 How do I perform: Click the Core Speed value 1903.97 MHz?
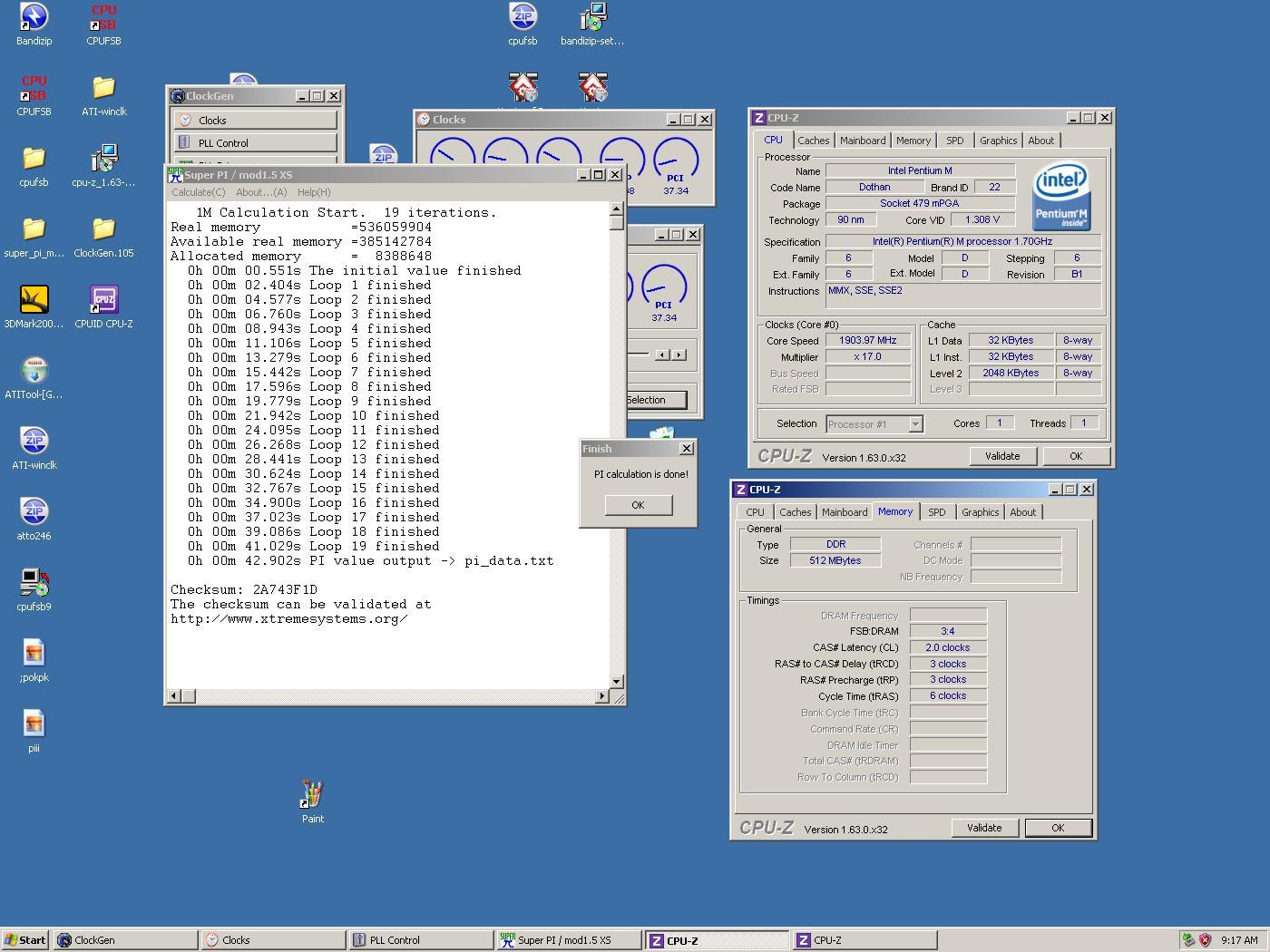pyautogui.click(x=868, y=340)
